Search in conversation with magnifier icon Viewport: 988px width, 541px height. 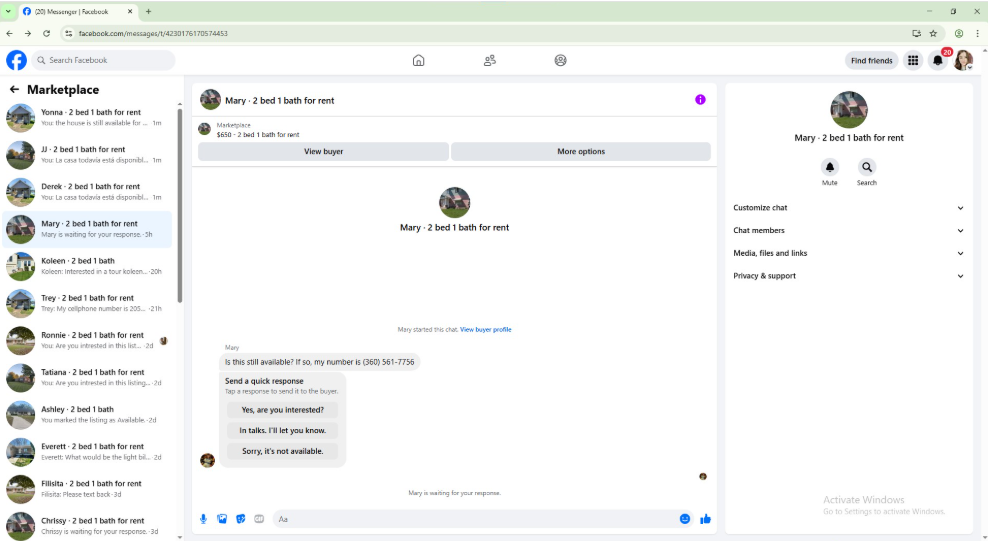[x=866, y=167]
